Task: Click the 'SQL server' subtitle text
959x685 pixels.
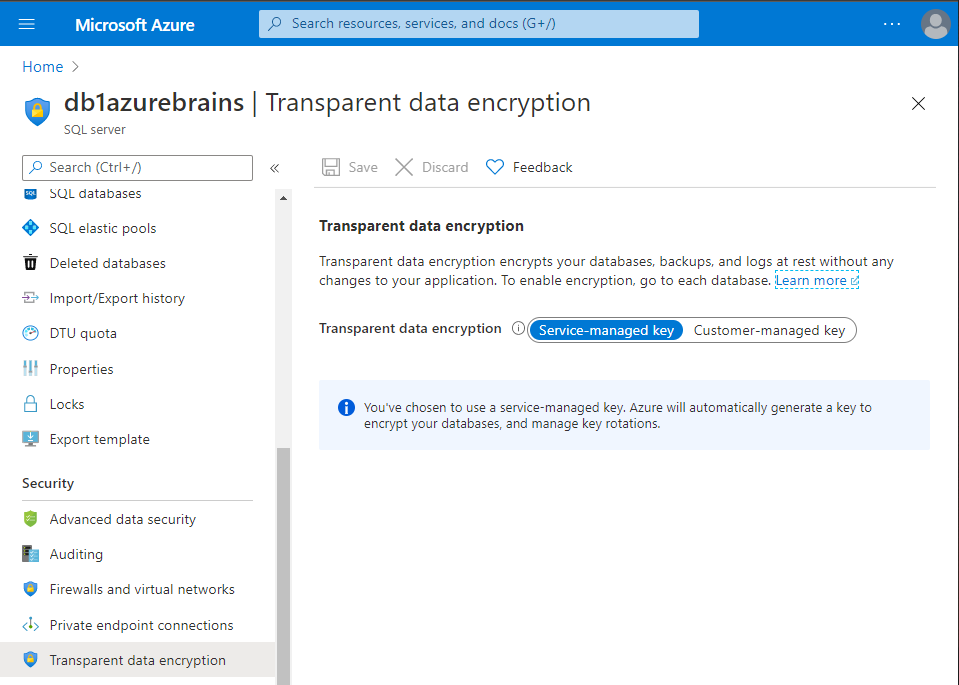Action: pos(95,130)
